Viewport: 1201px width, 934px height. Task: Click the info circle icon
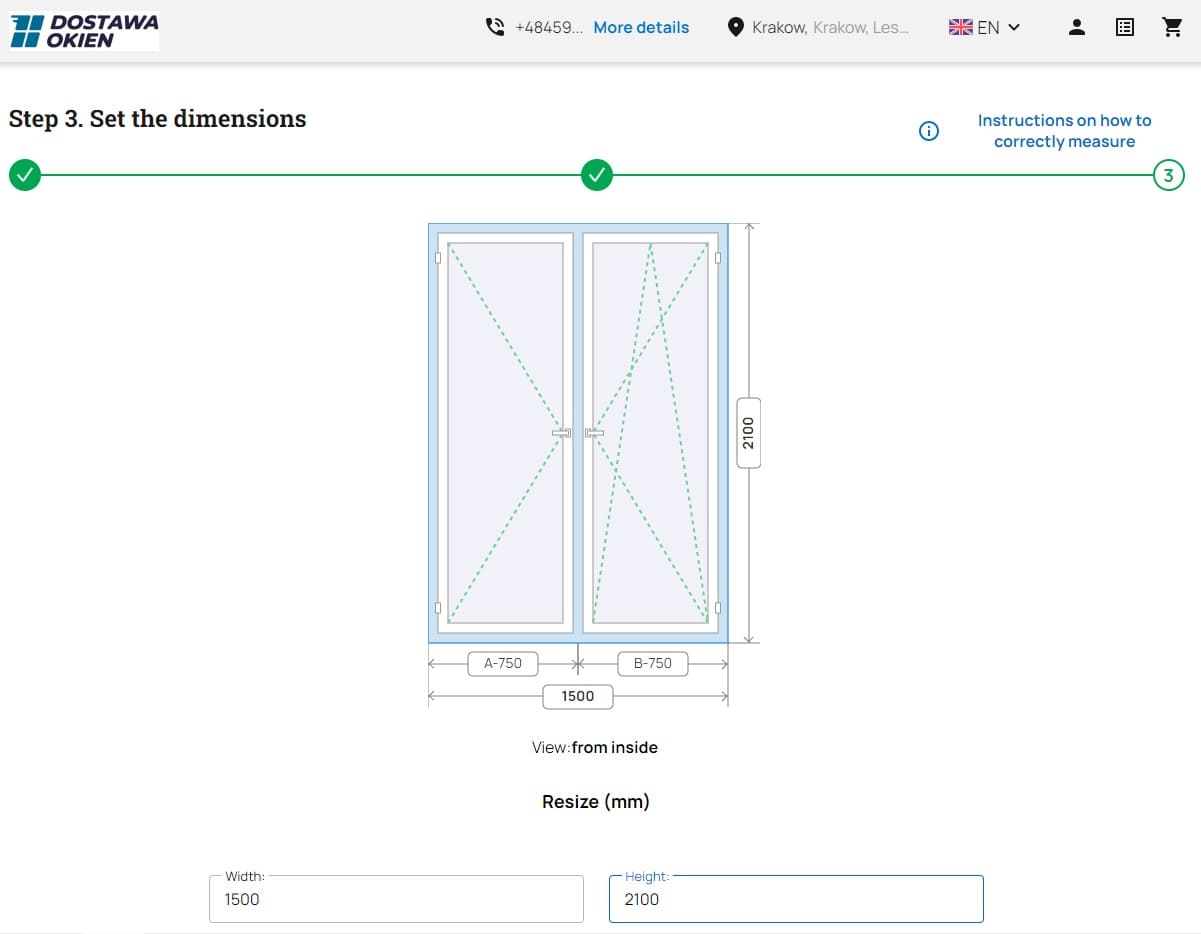(x=929, y=131)
